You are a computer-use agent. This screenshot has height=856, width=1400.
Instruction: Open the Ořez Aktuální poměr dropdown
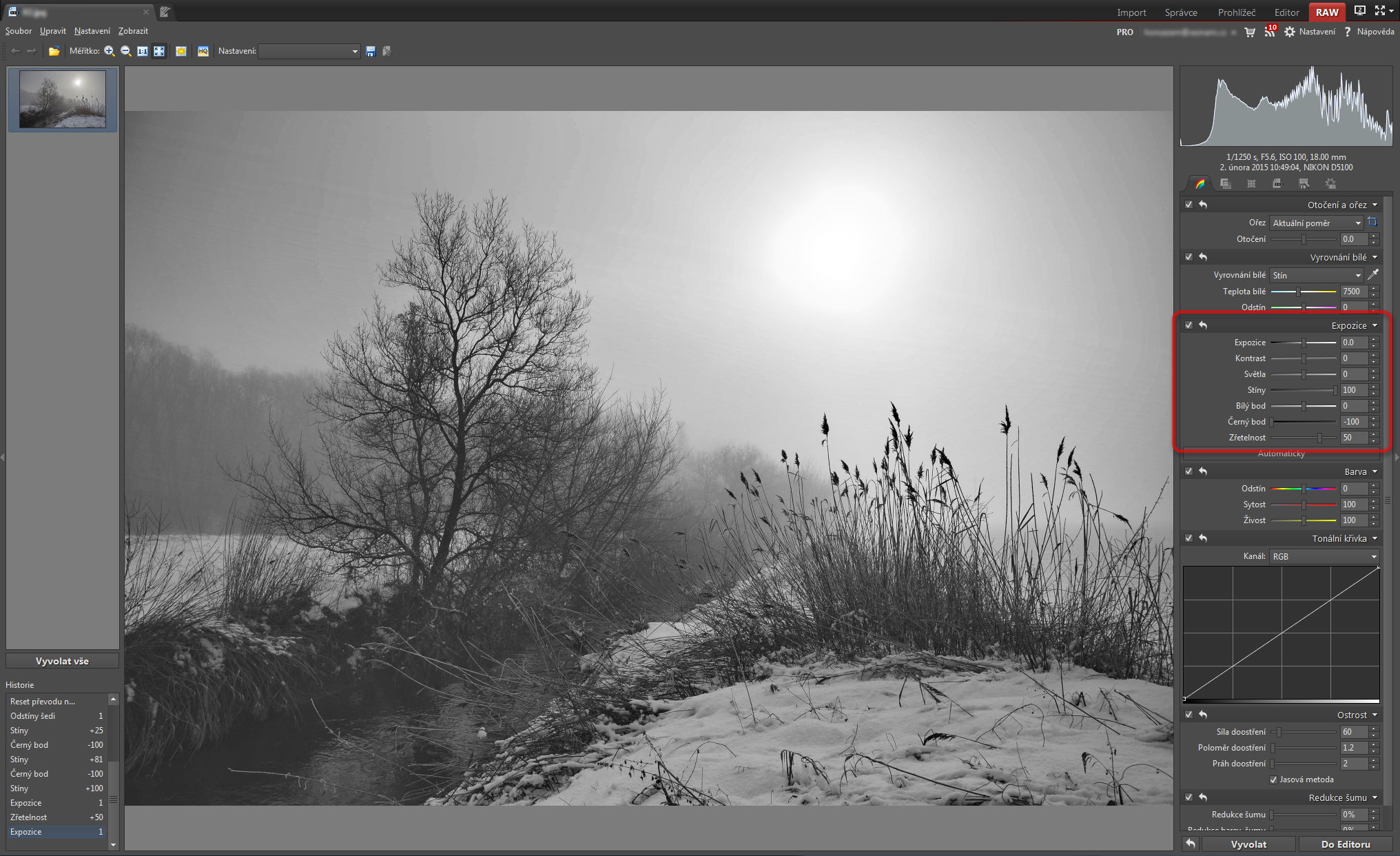(1316, 223)
